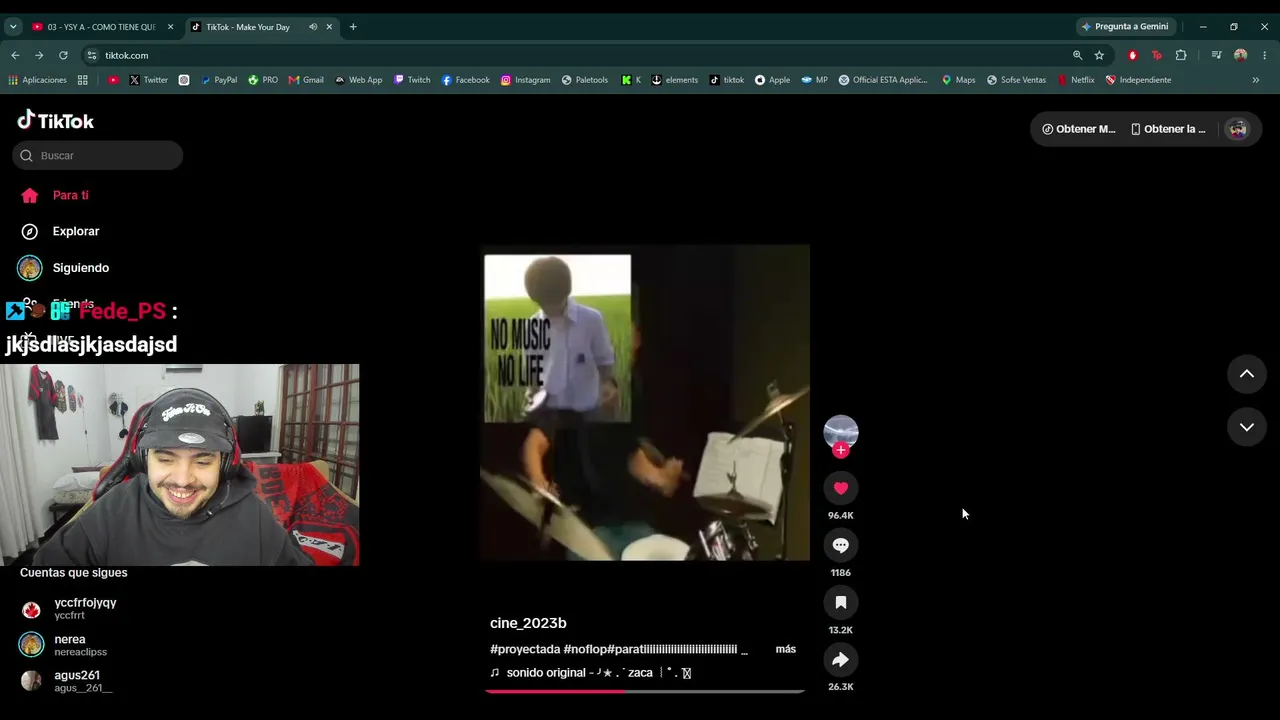Click Pregunta a Gemini
The image size is (1280, 720).
click(1125, 27)
